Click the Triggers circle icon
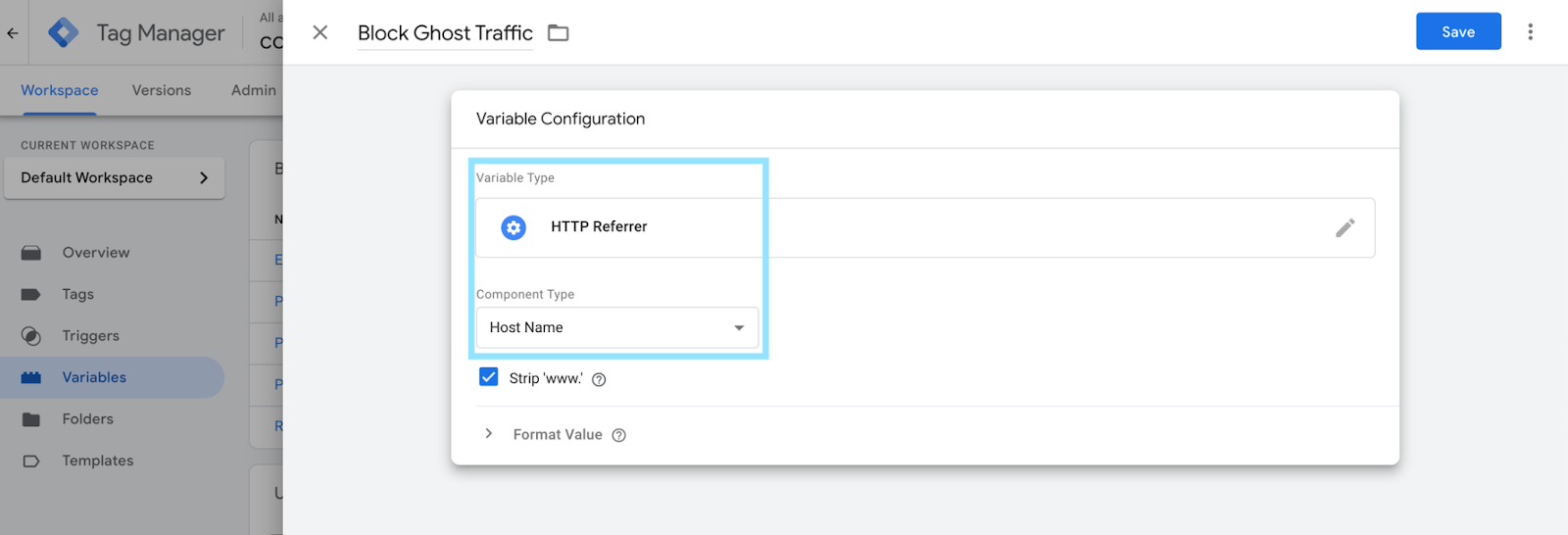1568x535 pixels. pos(31,336)
